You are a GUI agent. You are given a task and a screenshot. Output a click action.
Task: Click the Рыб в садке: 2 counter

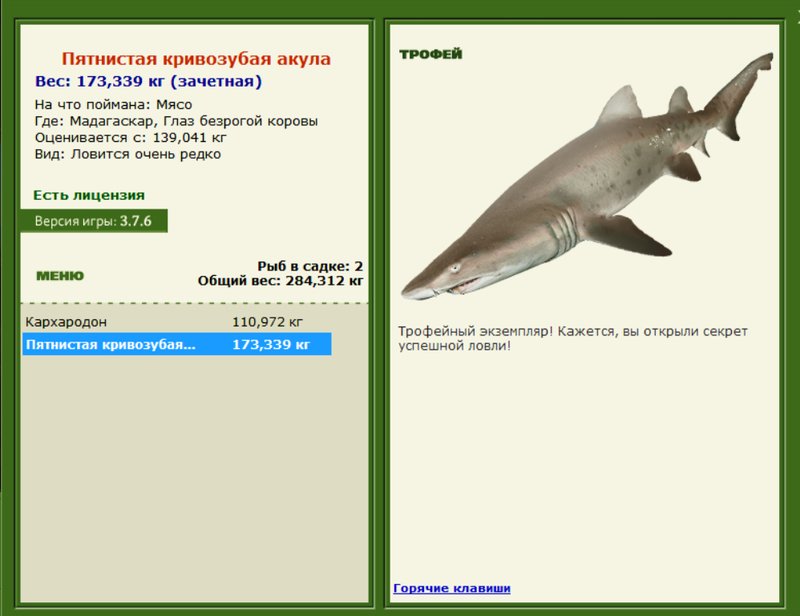(310, 266)
